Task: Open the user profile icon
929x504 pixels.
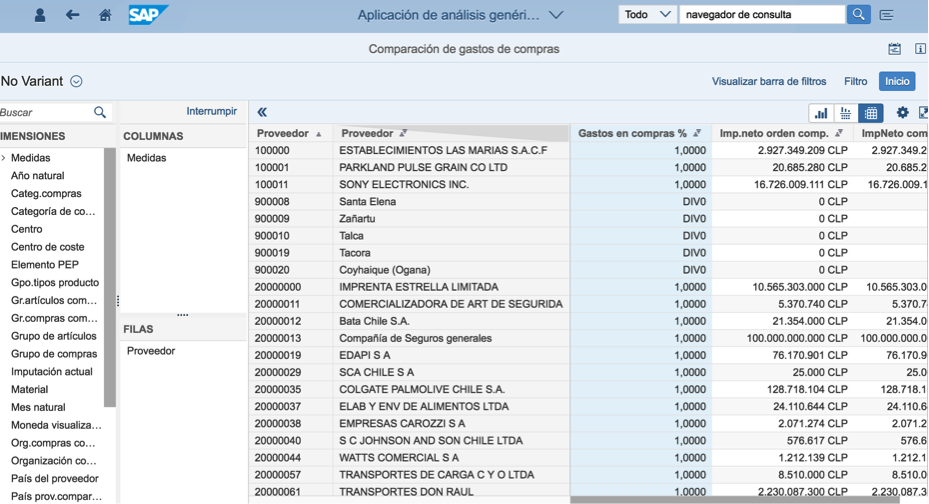Action: coord(40,15)
